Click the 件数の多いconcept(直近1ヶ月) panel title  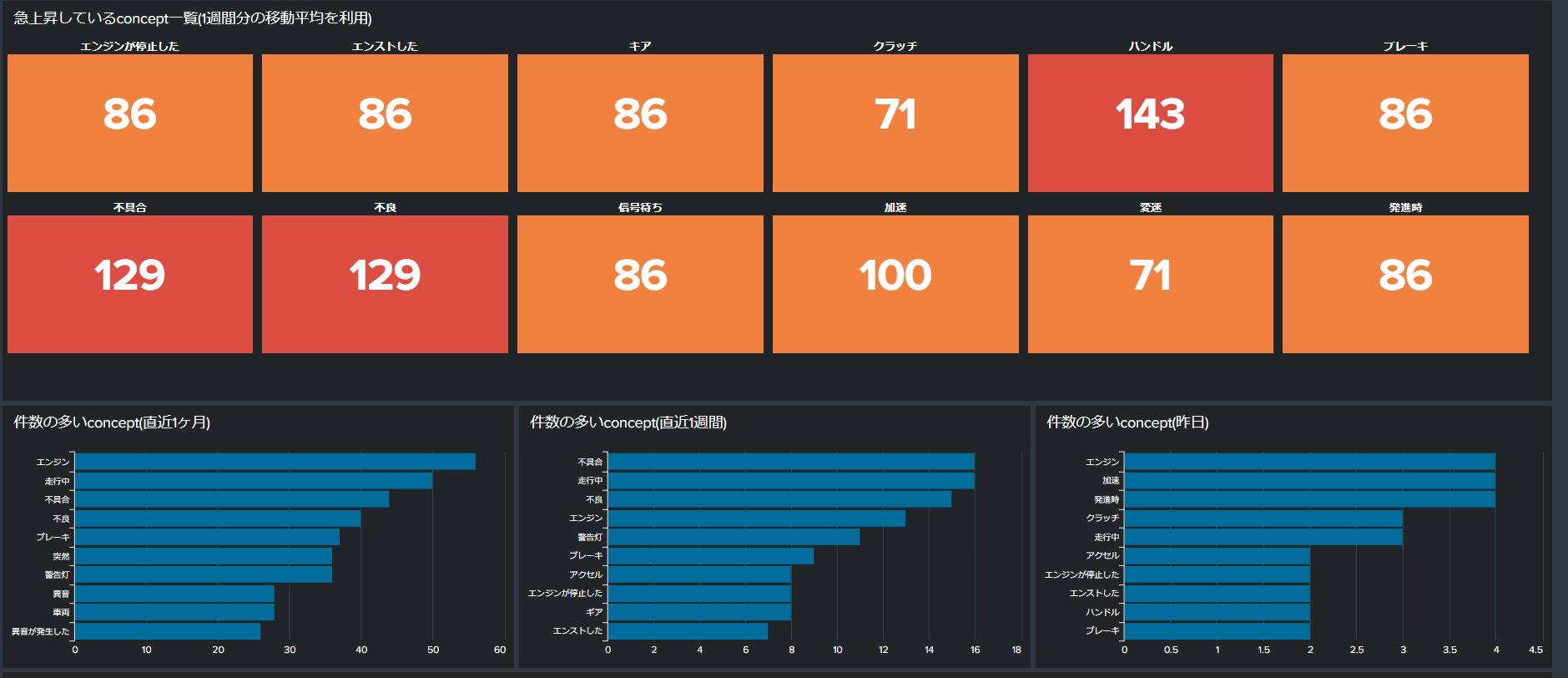112,422
